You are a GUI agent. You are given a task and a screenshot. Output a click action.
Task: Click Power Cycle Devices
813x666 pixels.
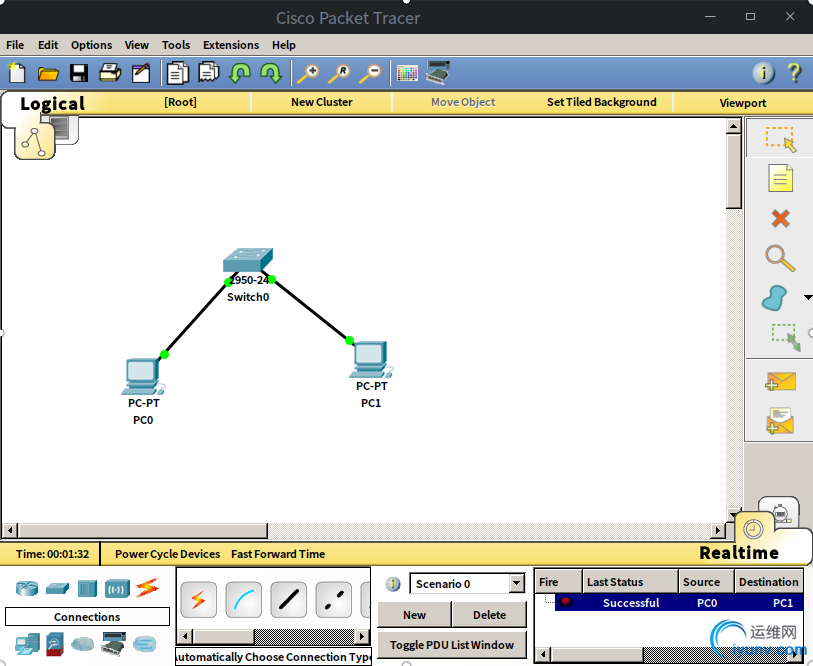167,554
